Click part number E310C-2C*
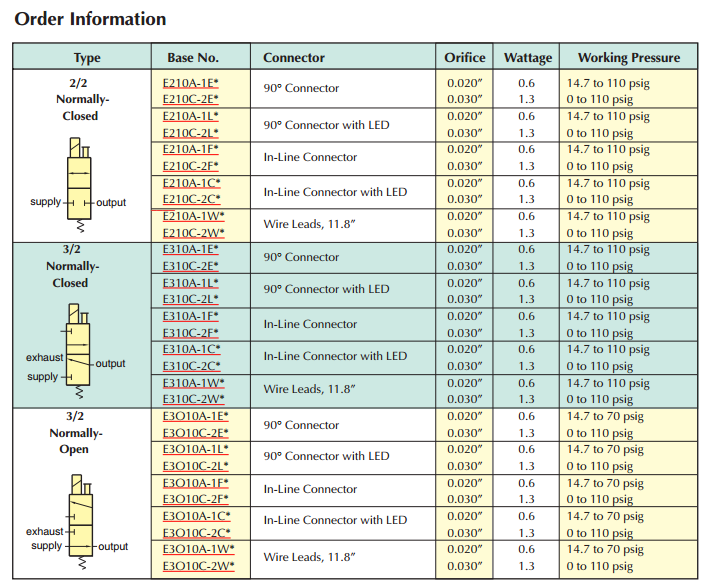This screenshot has height=586, width=702. 190,366
